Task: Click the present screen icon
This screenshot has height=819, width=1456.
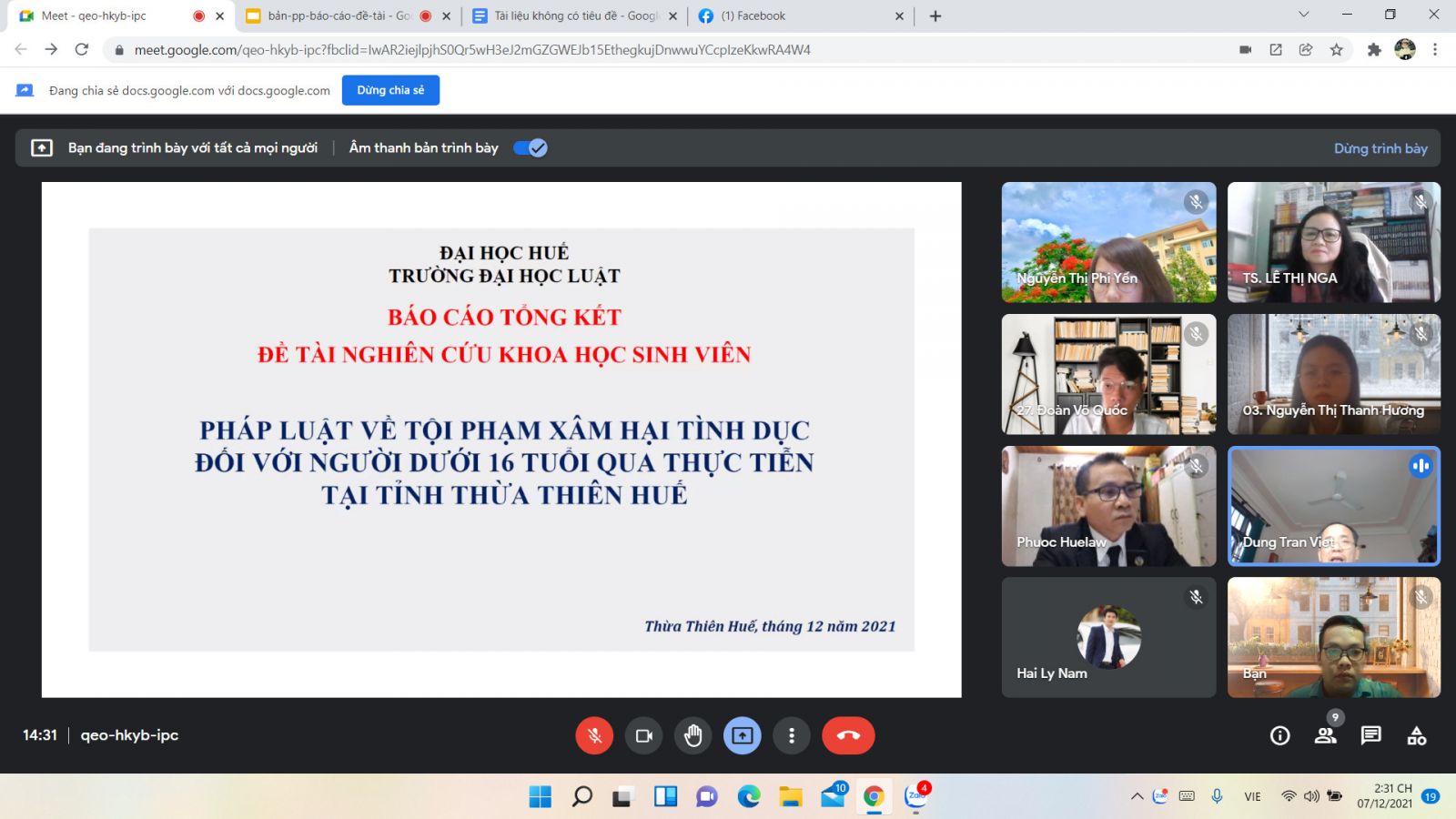Action: pos(742,735)
